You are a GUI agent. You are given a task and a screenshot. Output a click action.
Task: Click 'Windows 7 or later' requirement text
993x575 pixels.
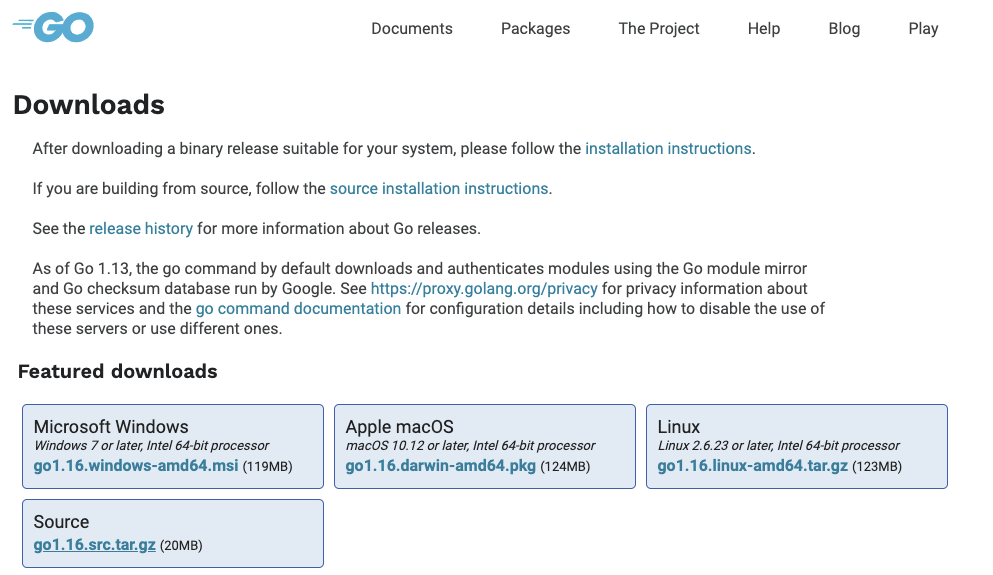[x=151, y=445]
